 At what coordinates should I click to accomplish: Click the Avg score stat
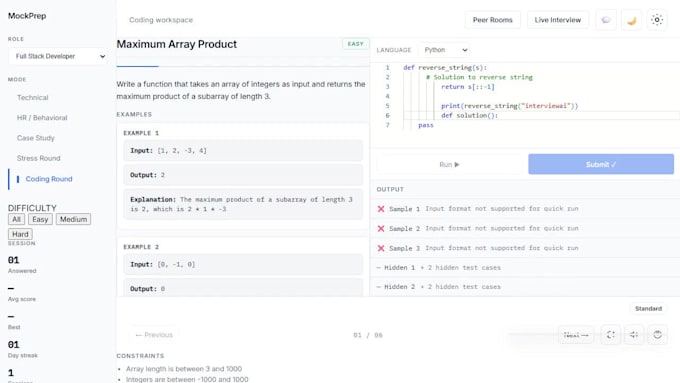click(22, 293)
